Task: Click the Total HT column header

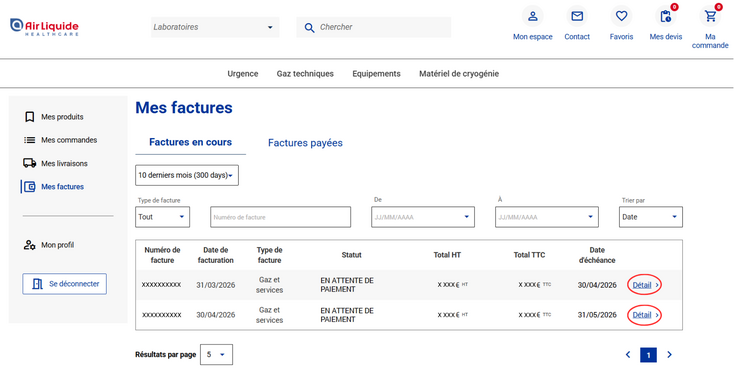Action: 447,255
